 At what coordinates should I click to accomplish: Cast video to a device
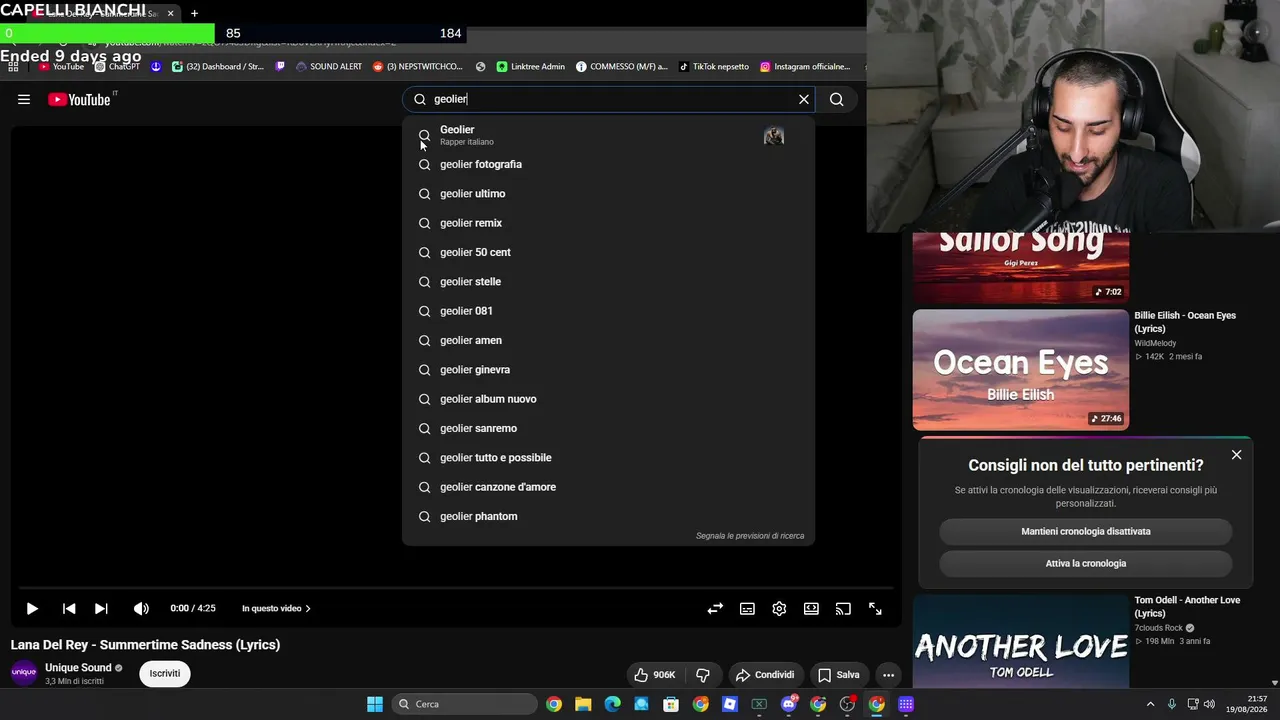pyautogui.click(x=843, y=608)
